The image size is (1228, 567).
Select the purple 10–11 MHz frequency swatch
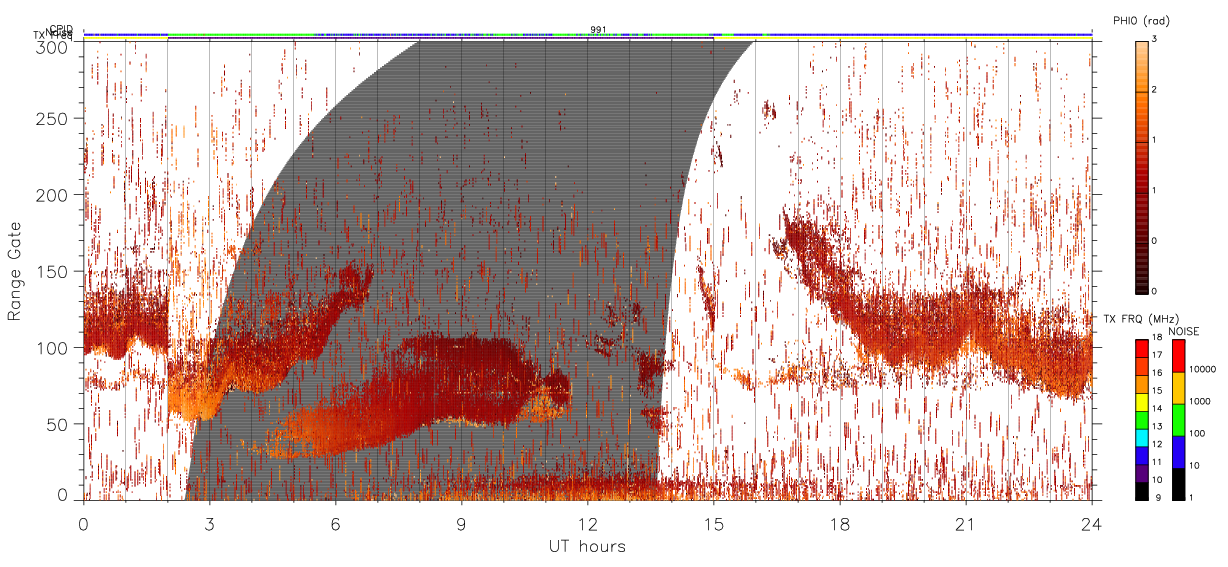click(x=1142, y=473)
